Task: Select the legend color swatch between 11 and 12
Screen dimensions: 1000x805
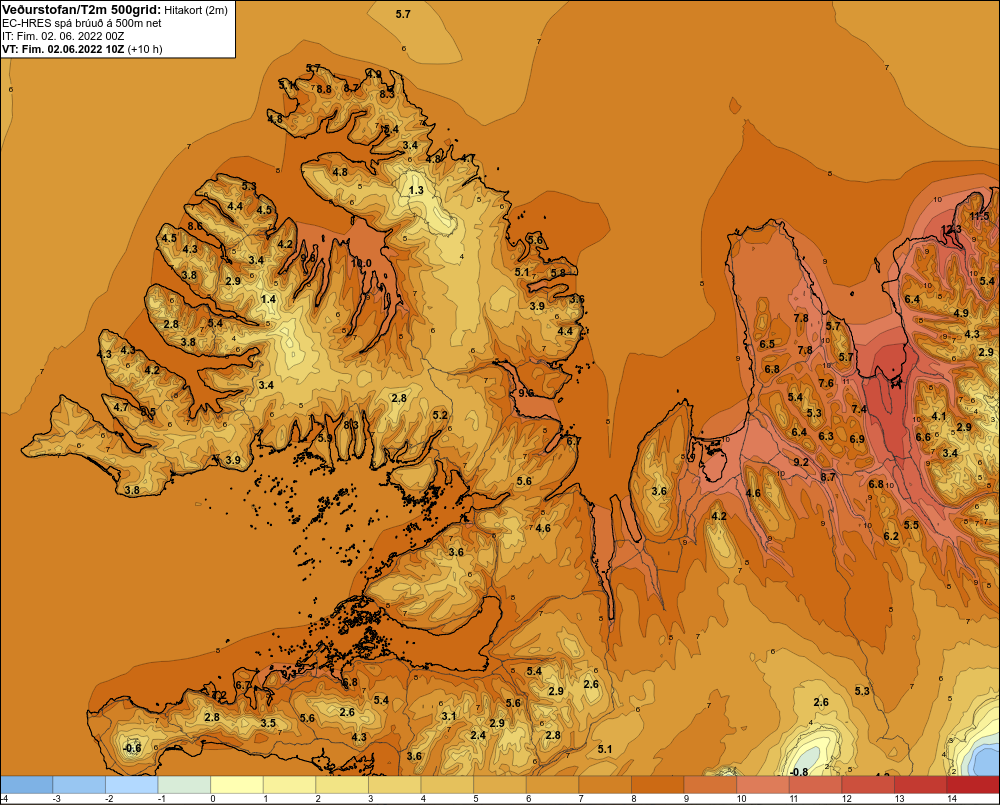Action: [x=815, y=785]
